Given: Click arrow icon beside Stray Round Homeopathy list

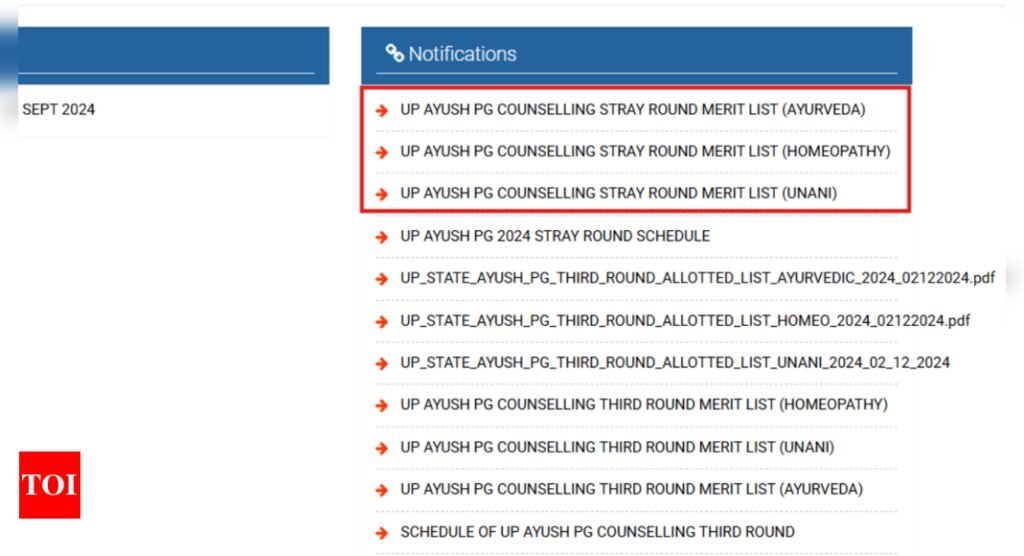Looking at the screenshot, I should [382, 152].
